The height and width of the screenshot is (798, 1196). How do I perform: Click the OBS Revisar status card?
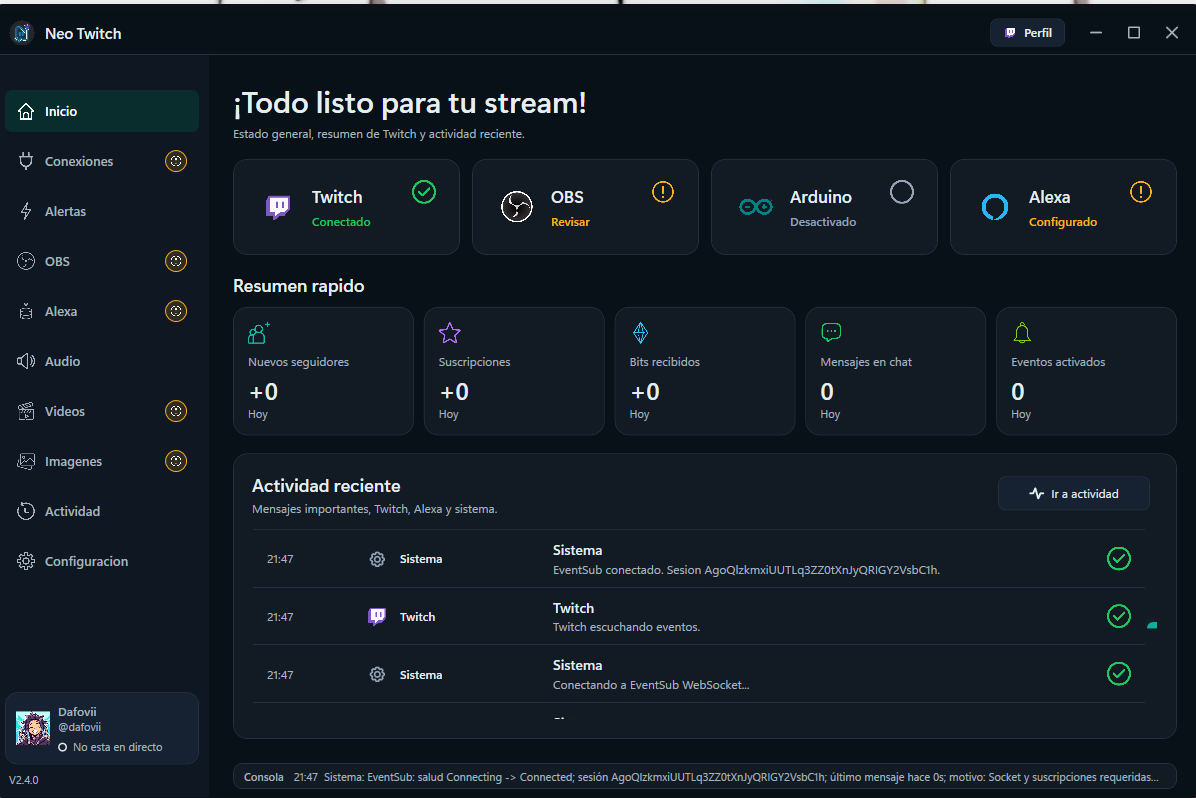click(x=585, y=207)
